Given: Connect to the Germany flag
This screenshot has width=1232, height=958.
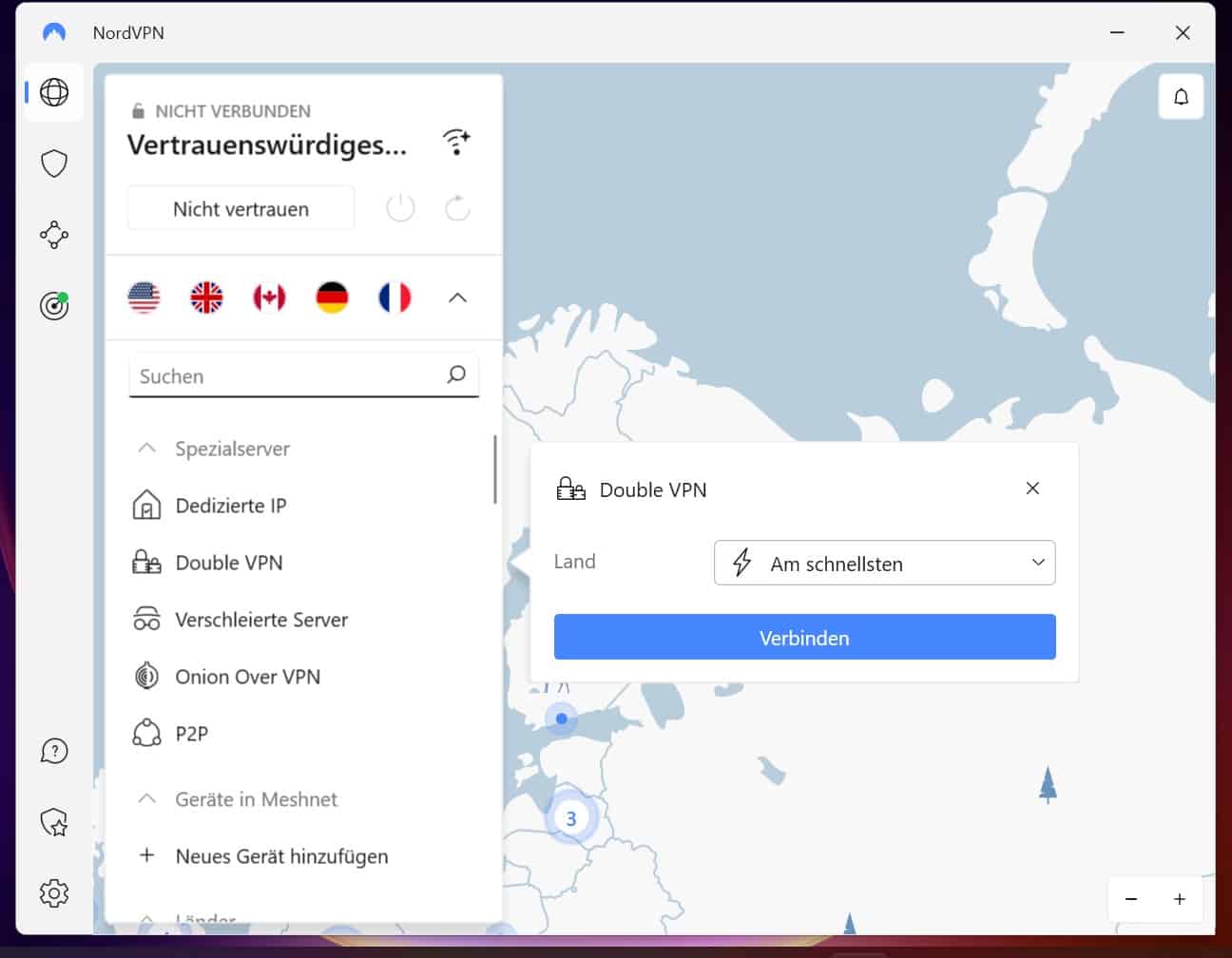Looking at the screenshot, I should click(x=332, y=297).
